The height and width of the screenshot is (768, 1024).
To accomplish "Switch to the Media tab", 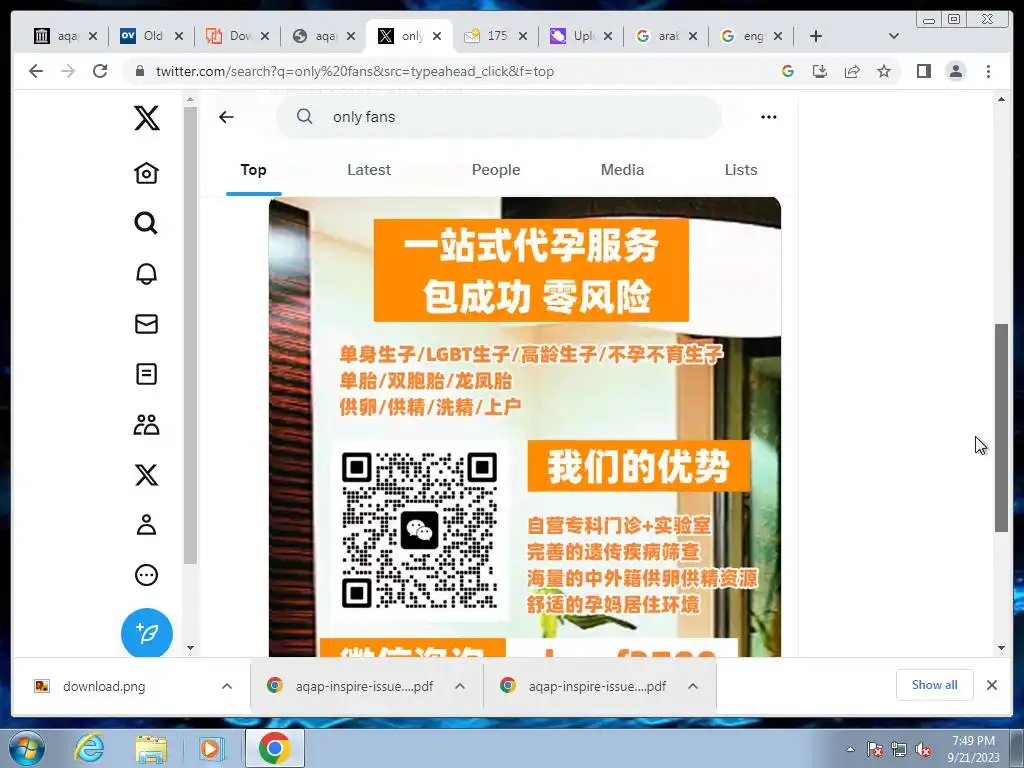I will pyautogui.click(x=622, y=170).
